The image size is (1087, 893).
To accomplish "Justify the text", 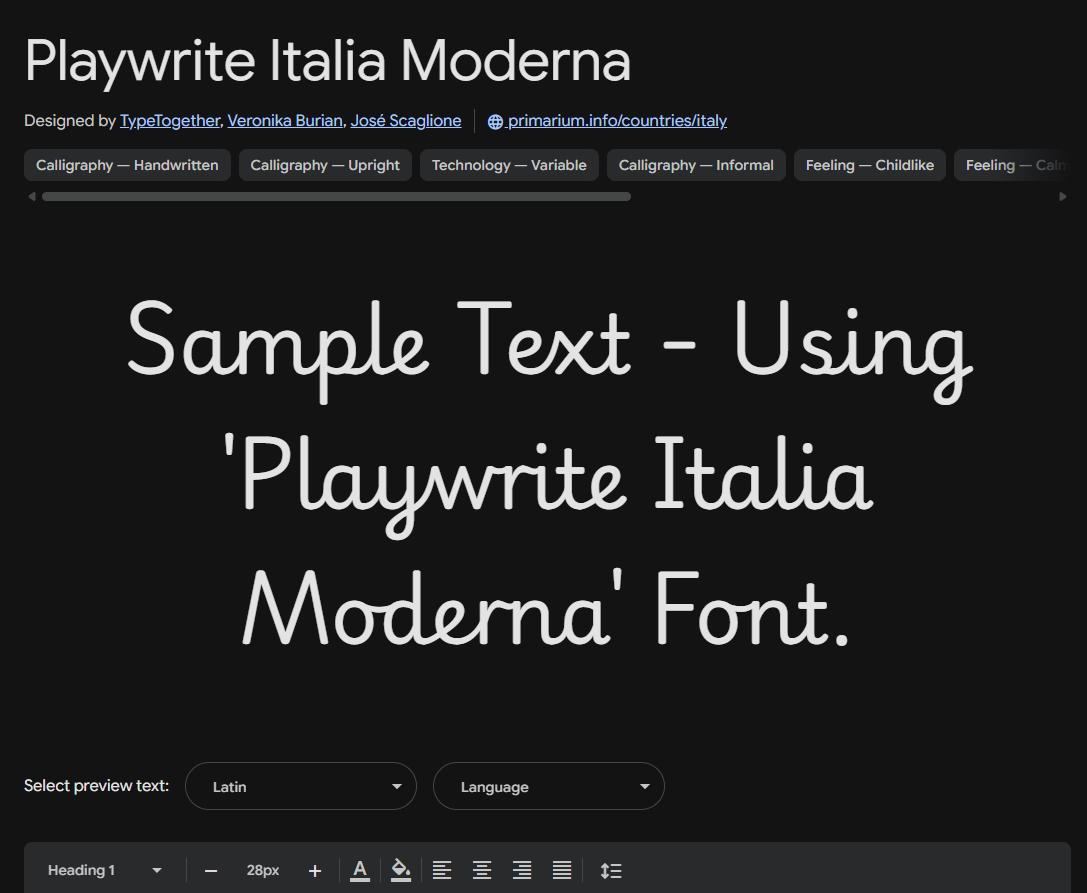I will click(x=562, y=871).
